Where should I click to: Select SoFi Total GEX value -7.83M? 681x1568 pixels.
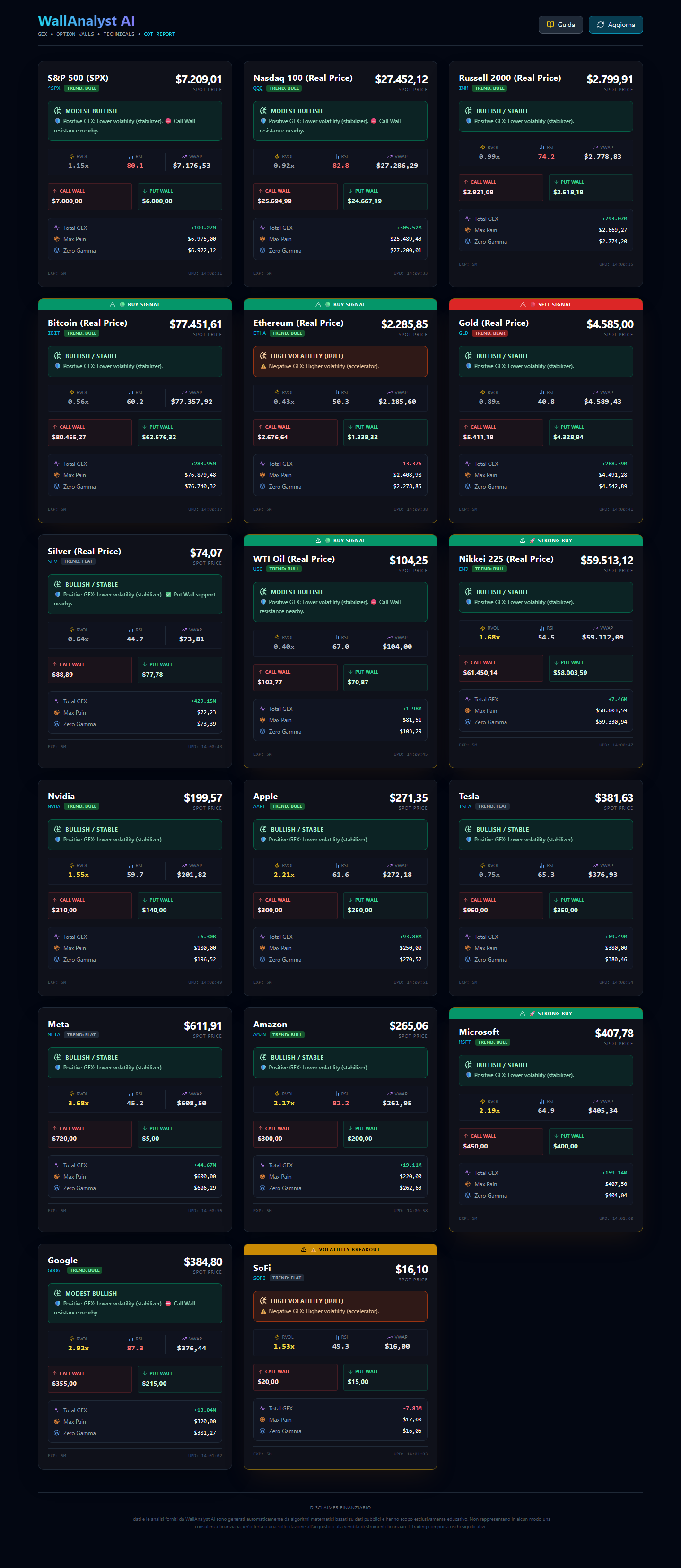[x=412, y=1408]
